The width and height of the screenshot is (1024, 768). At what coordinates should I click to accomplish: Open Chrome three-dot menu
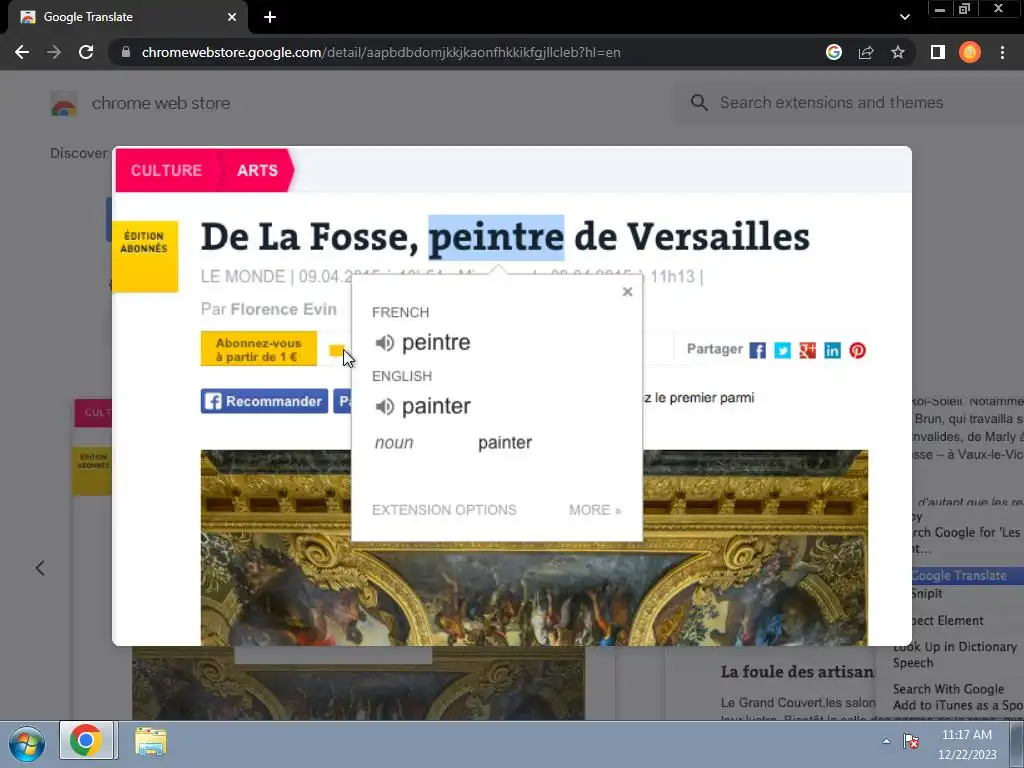[1002, 52]
